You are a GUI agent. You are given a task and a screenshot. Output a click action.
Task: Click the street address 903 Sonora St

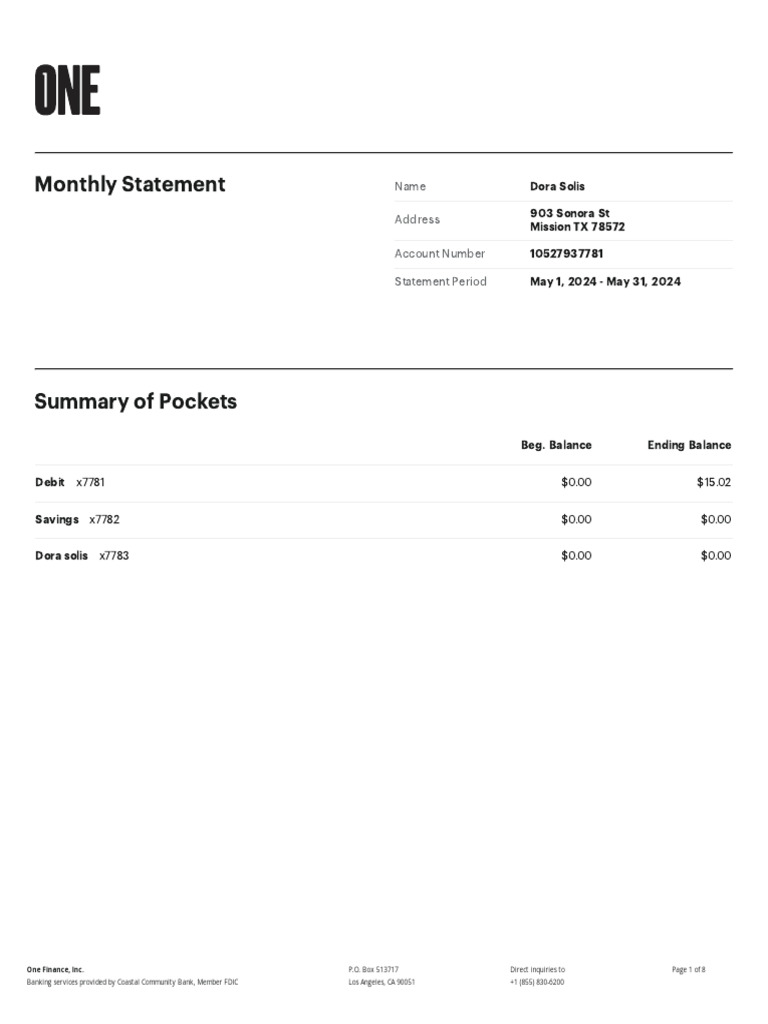[x=569, y=213]
